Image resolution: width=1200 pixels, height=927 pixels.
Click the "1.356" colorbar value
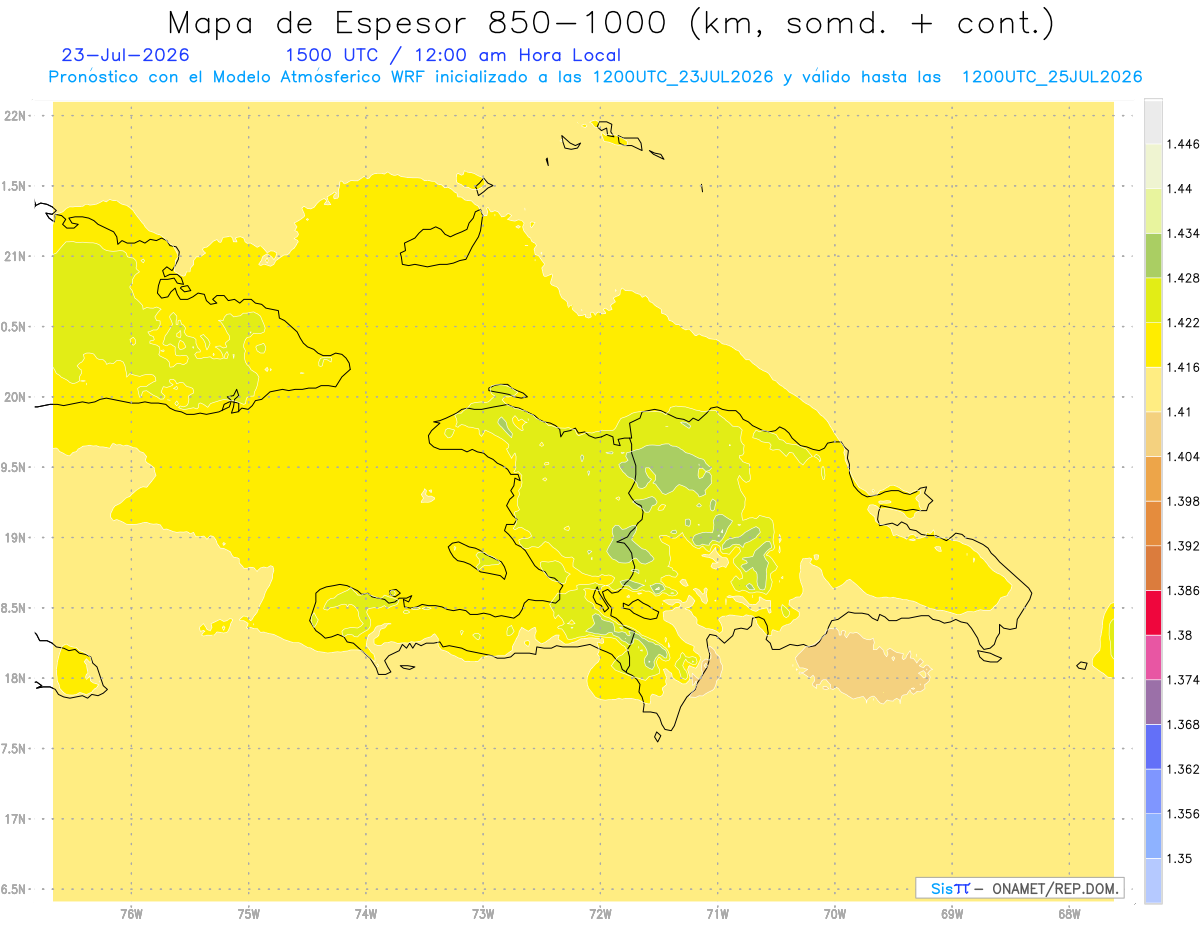pos(1183,813)
